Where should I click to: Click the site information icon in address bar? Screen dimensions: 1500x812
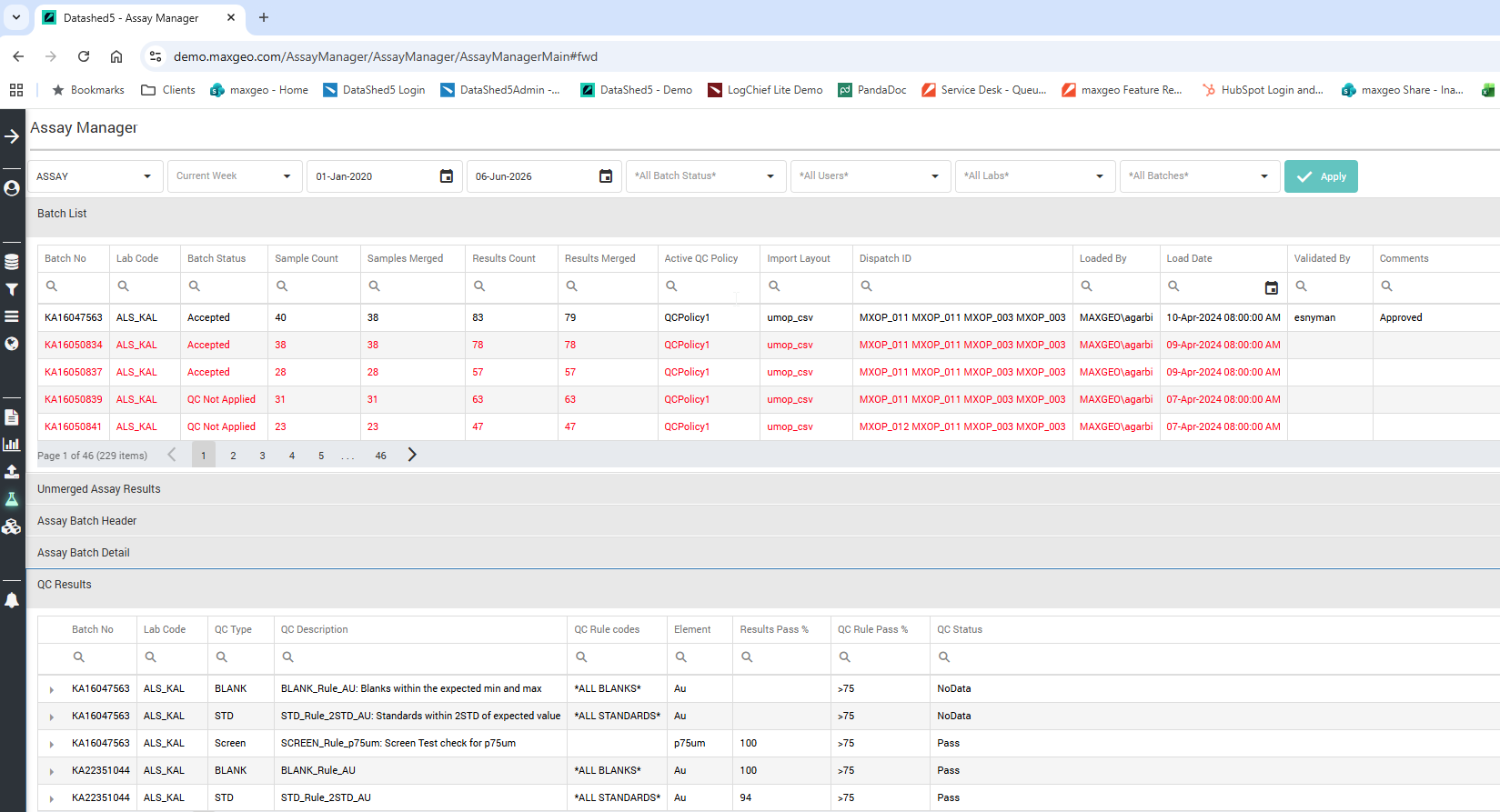click(156, 56)
